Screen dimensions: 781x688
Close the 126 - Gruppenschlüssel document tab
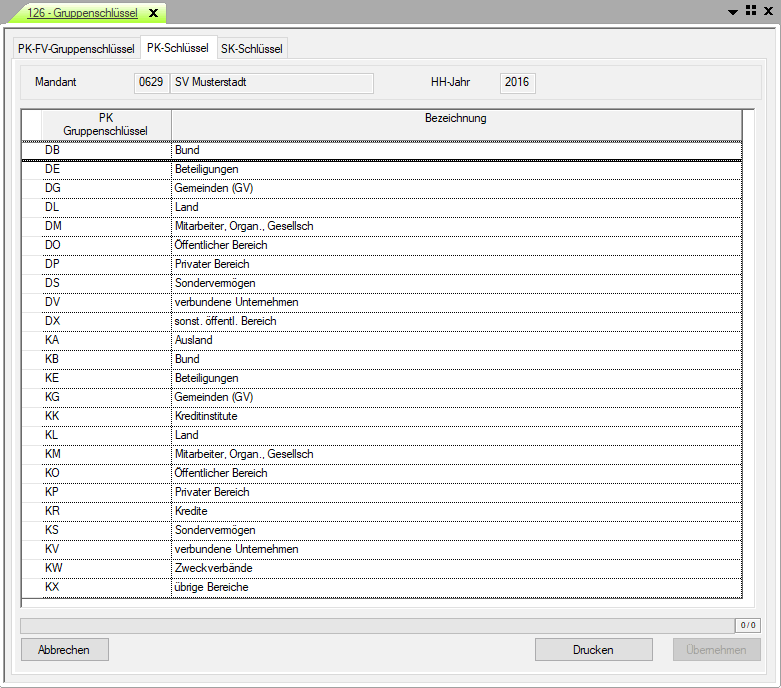pyautogui.click(x=153, y=13)
